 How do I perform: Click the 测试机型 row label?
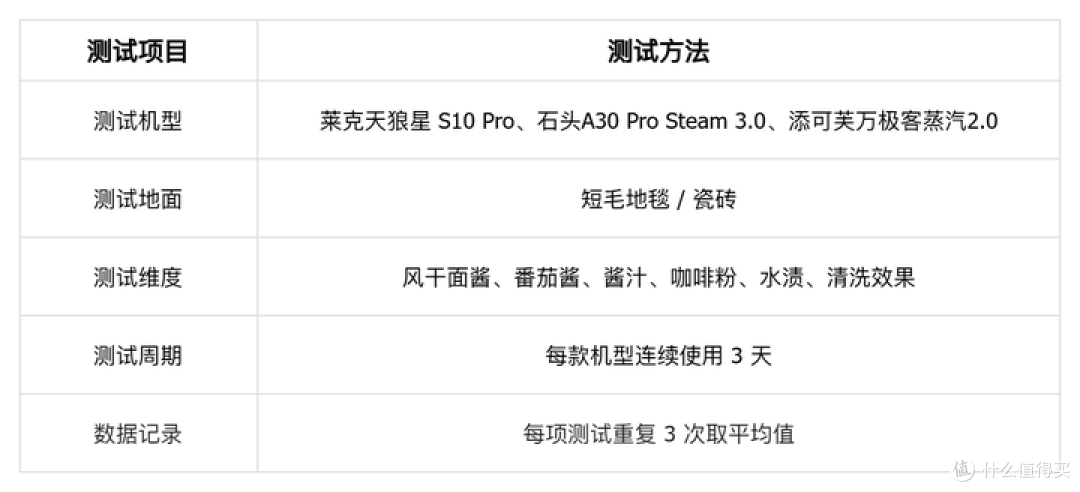tap(138, 121)
